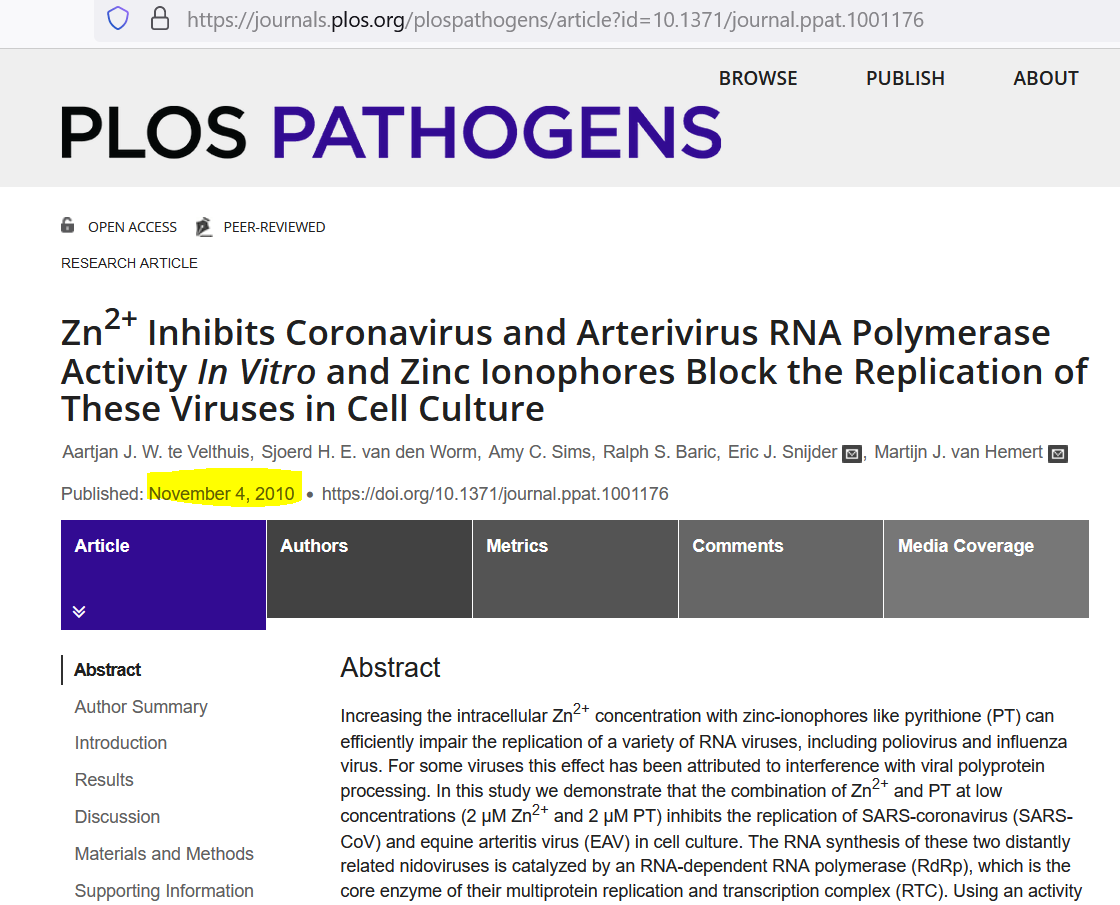Screen dimensions: 1120x905
Task: Open the Media Coverage tab
Action: [x=965, y=546]
